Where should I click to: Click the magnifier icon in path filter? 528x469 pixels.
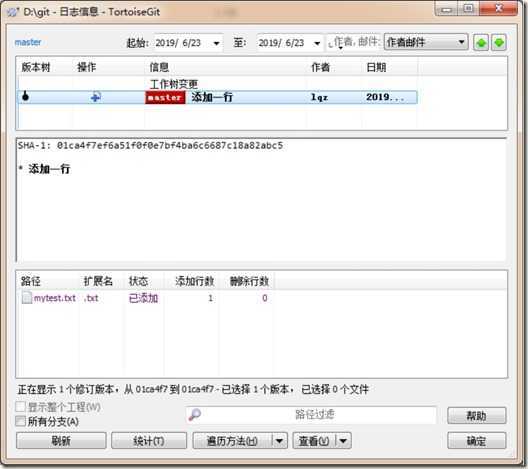click(x=195, y=415)
